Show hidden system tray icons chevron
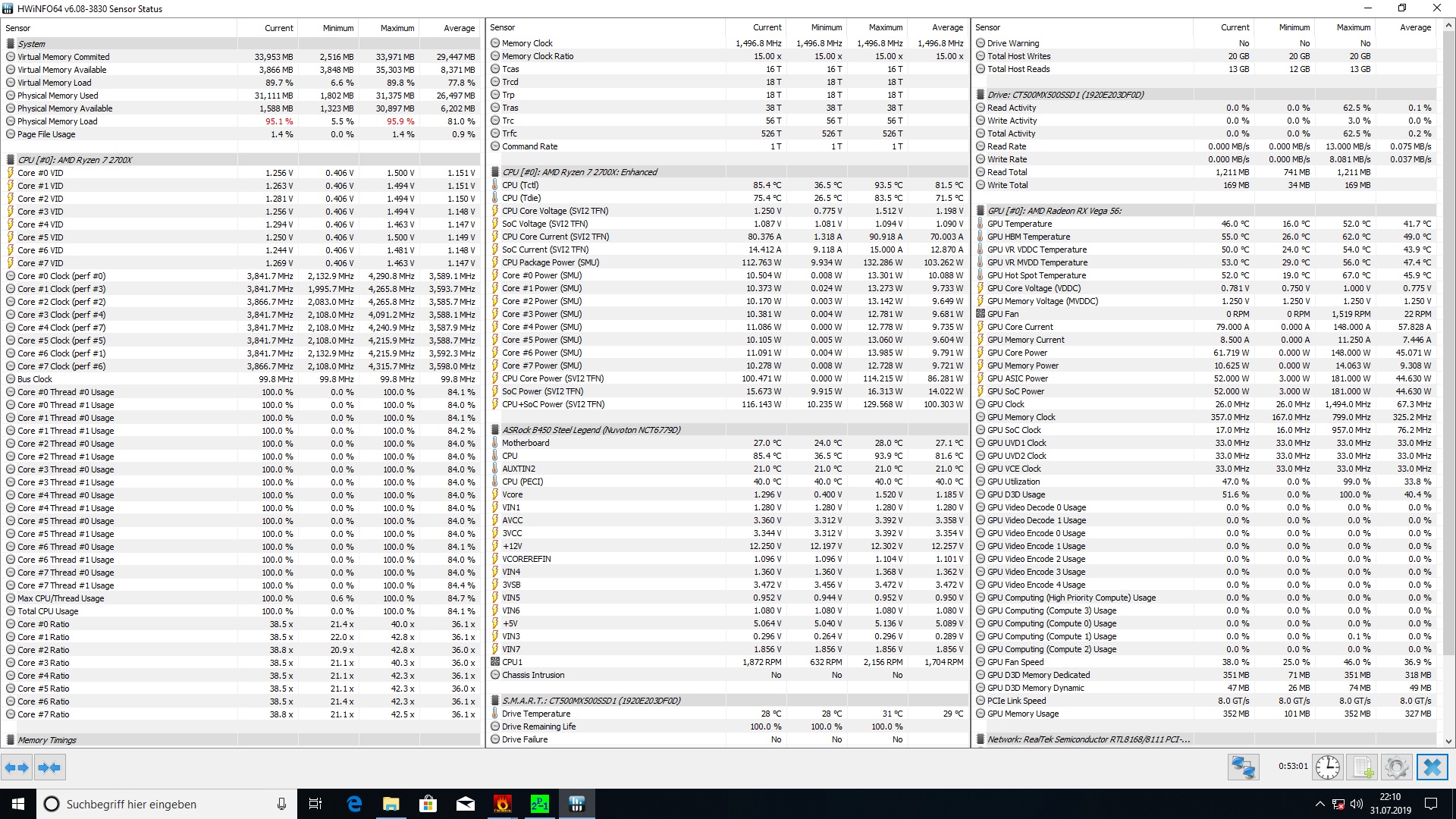Image resolution: width=1456 pixels, height=819 pixels. point(1319,804)
